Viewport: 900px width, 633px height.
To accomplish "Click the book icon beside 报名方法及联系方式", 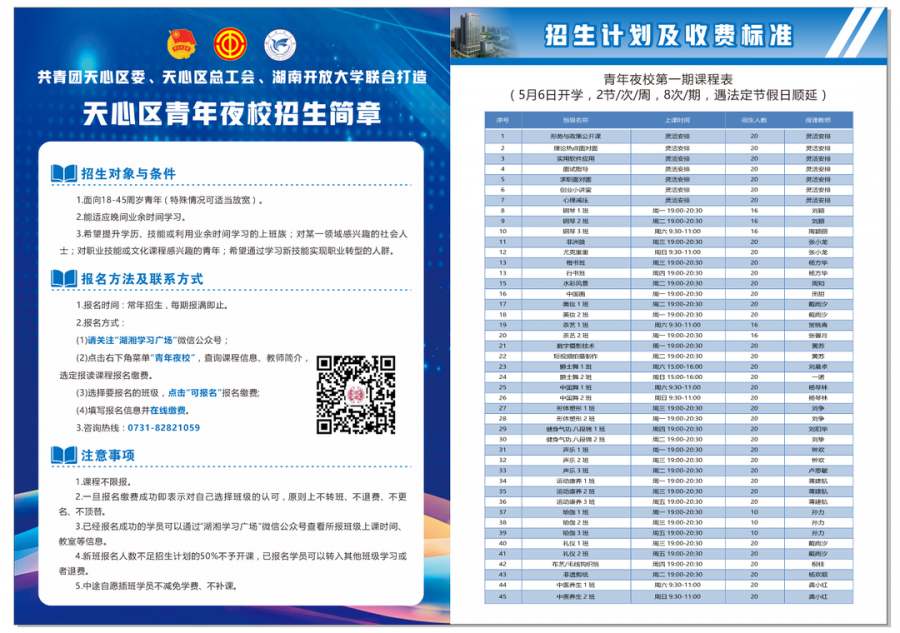I will click(x=64, y=278).
